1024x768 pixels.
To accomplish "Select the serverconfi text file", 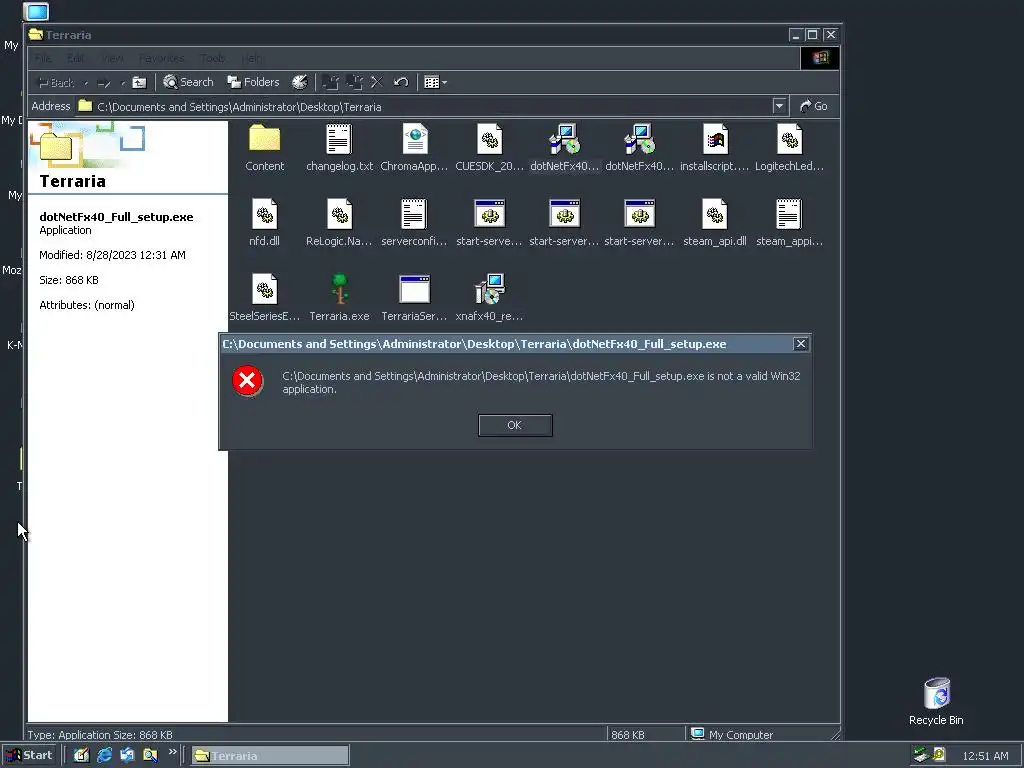I will pyautogui.click(x=414, y=222).
